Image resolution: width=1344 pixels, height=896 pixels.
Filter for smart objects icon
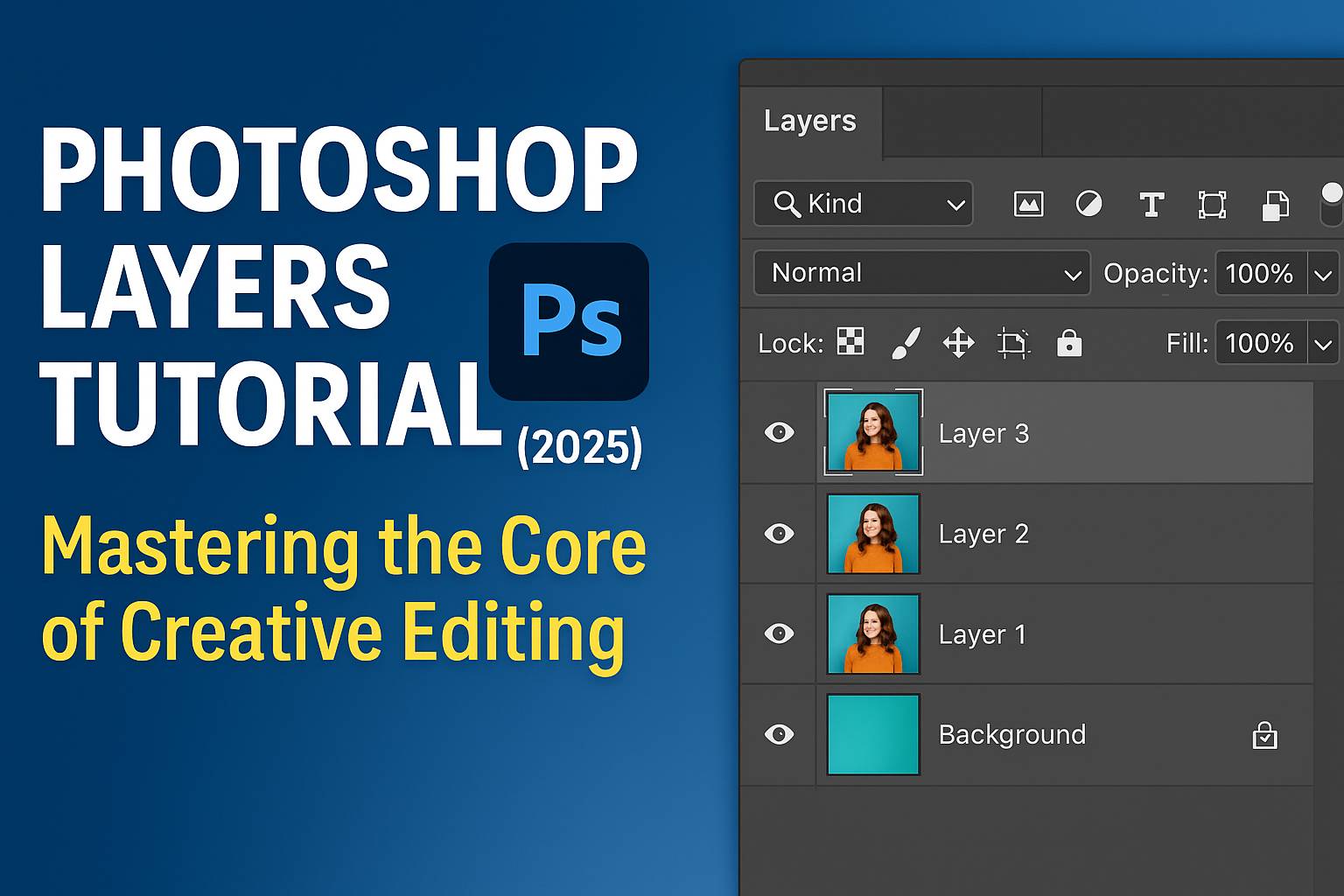(1275, 206)
